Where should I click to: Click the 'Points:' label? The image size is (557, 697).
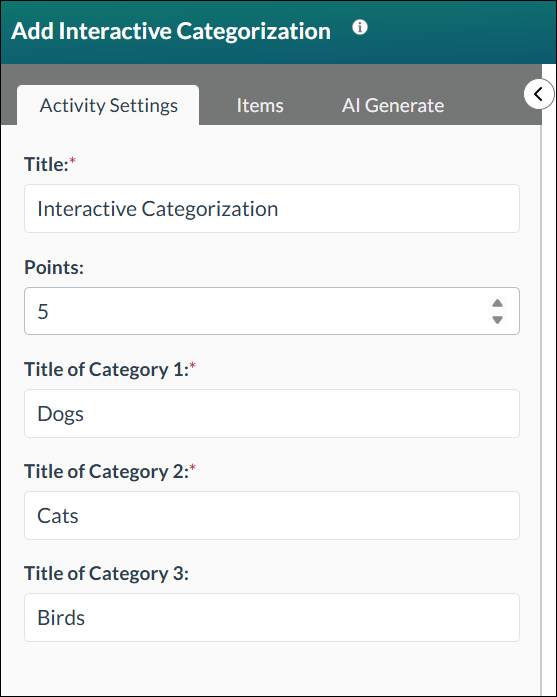pos(54,267)
